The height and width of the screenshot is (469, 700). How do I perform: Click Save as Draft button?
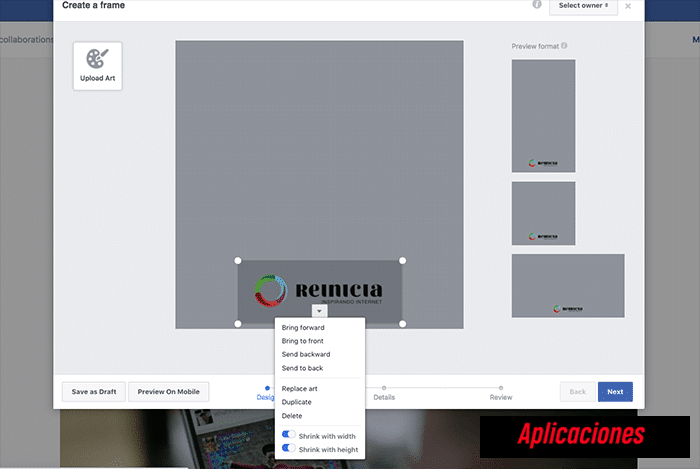click(x=94, y=392)
